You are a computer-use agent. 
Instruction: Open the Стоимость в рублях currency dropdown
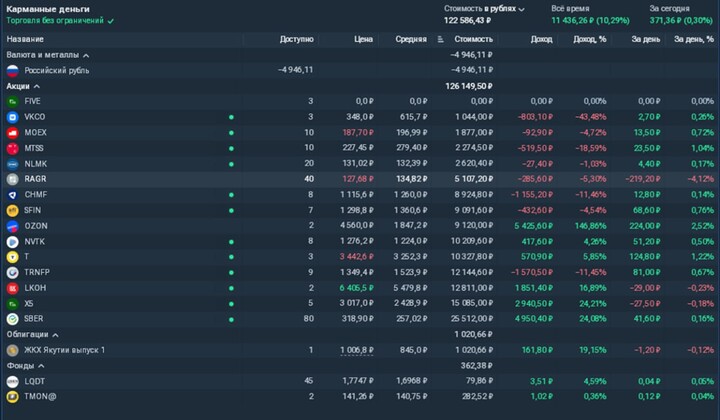484,9
